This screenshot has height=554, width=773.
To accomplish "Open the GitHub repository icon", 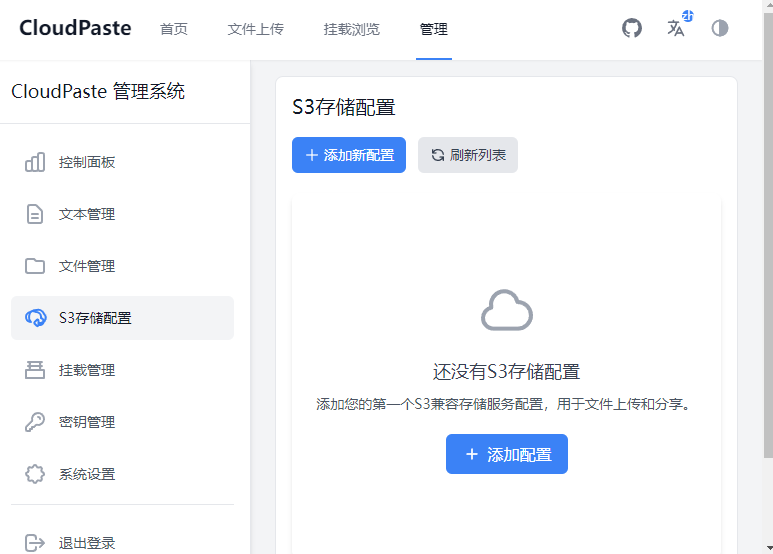I will pyautogui.click(x=632, y=28).
